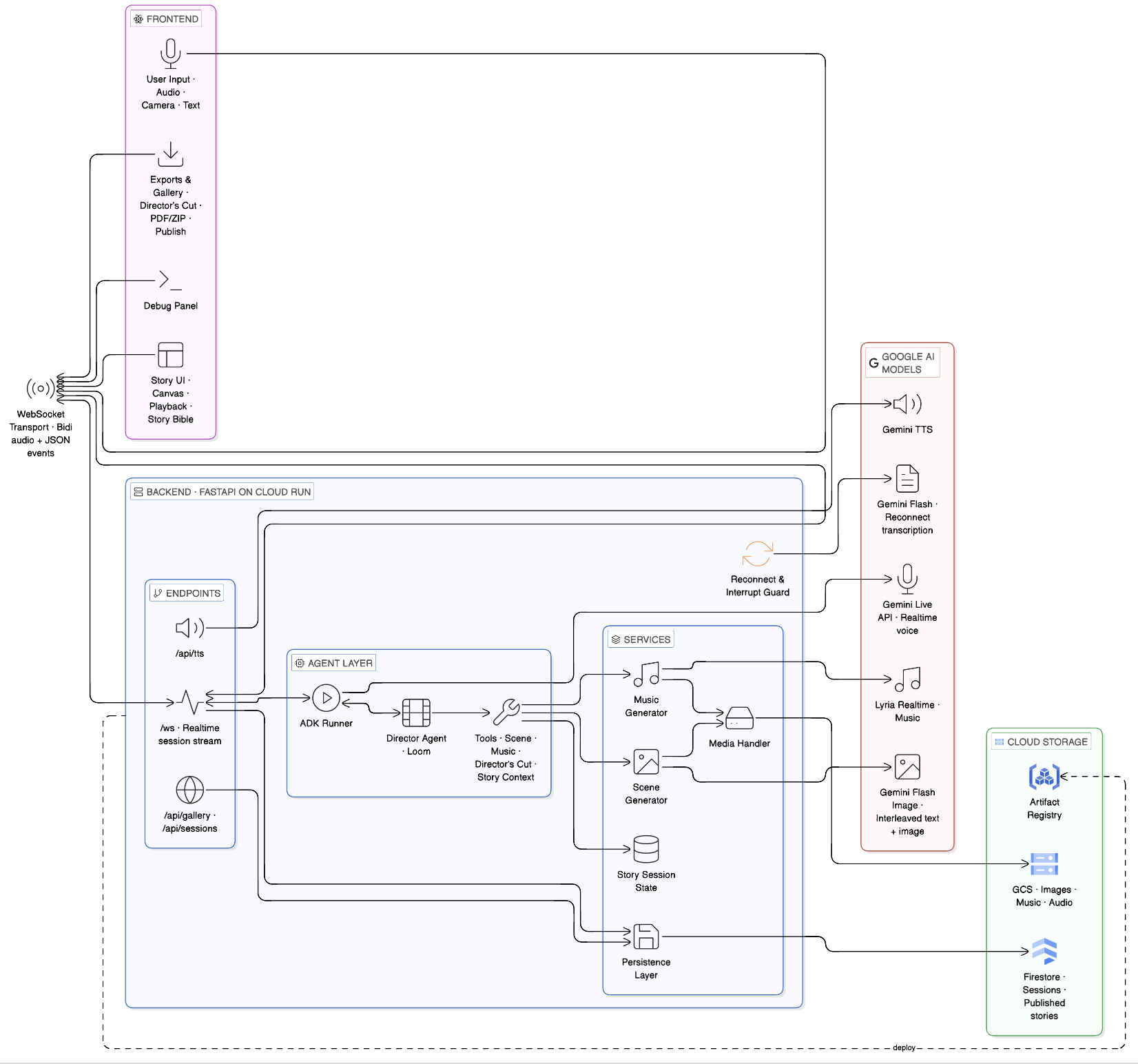Click the 'Persistence Layer' text label
The height and width of the screenshot is (1064, 1138).
point(645,969)
